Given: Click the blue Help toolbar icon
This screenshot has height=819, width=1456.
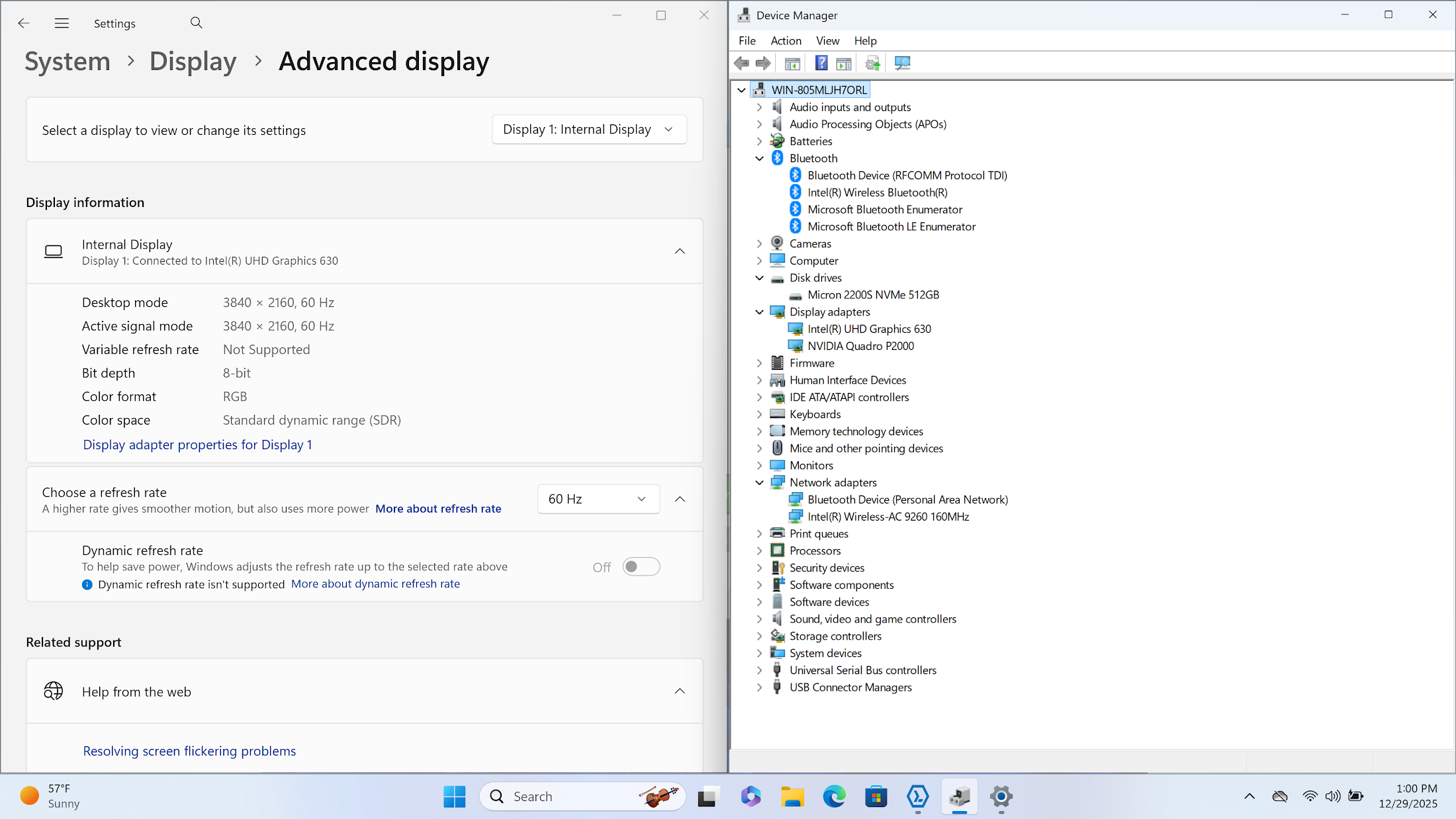Looking at the screenshot, I should click(821, 64).
